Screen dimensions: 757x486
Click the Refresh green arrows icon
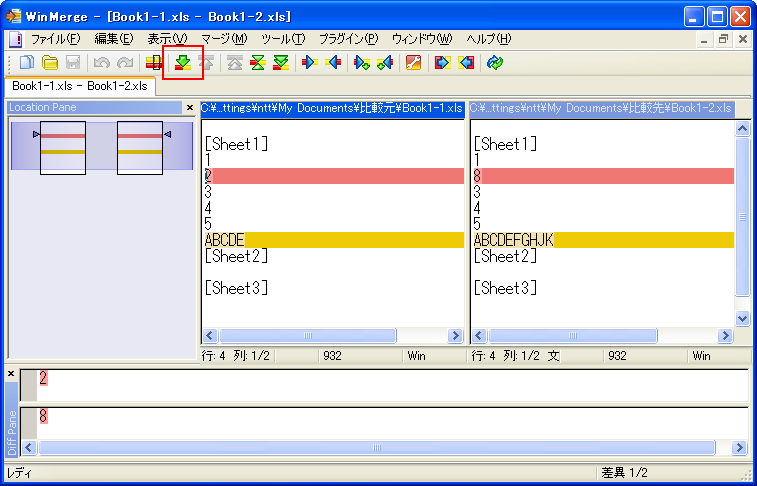click(495, 63)
